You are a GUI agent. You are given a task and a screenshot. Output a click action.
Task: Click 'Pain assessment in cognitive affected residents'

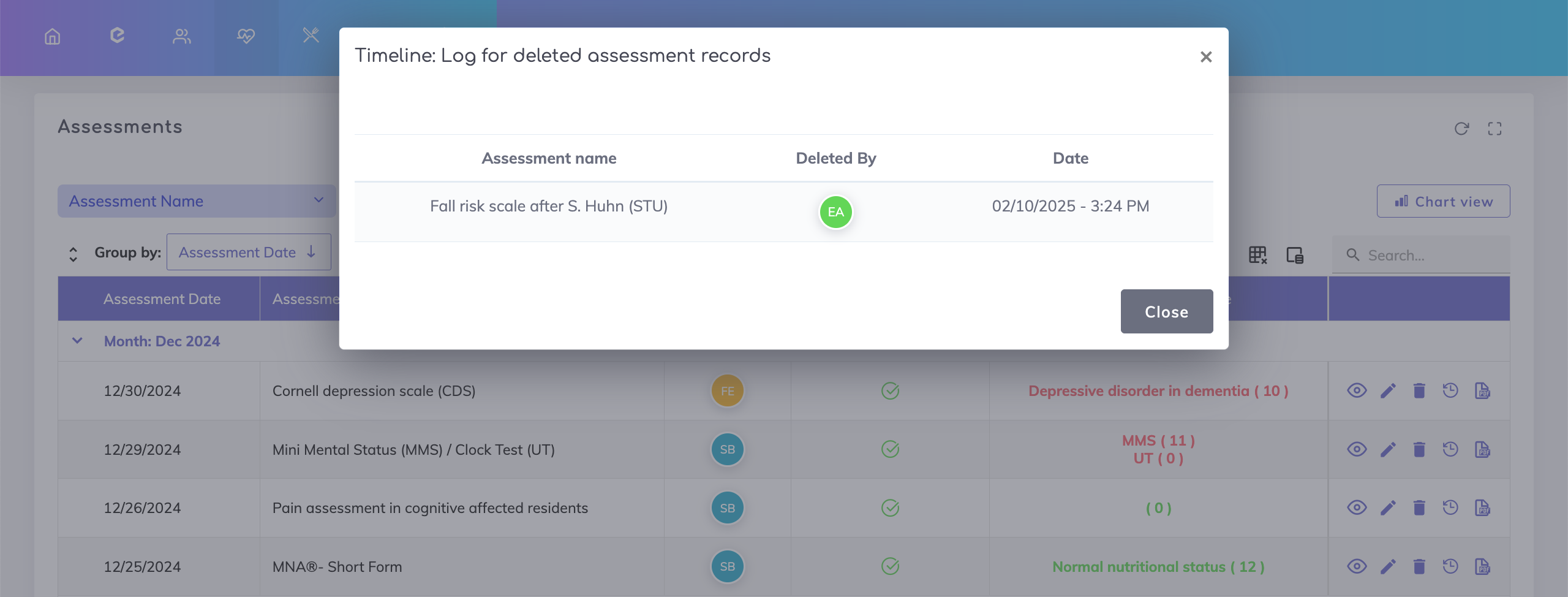coord(430,508)
